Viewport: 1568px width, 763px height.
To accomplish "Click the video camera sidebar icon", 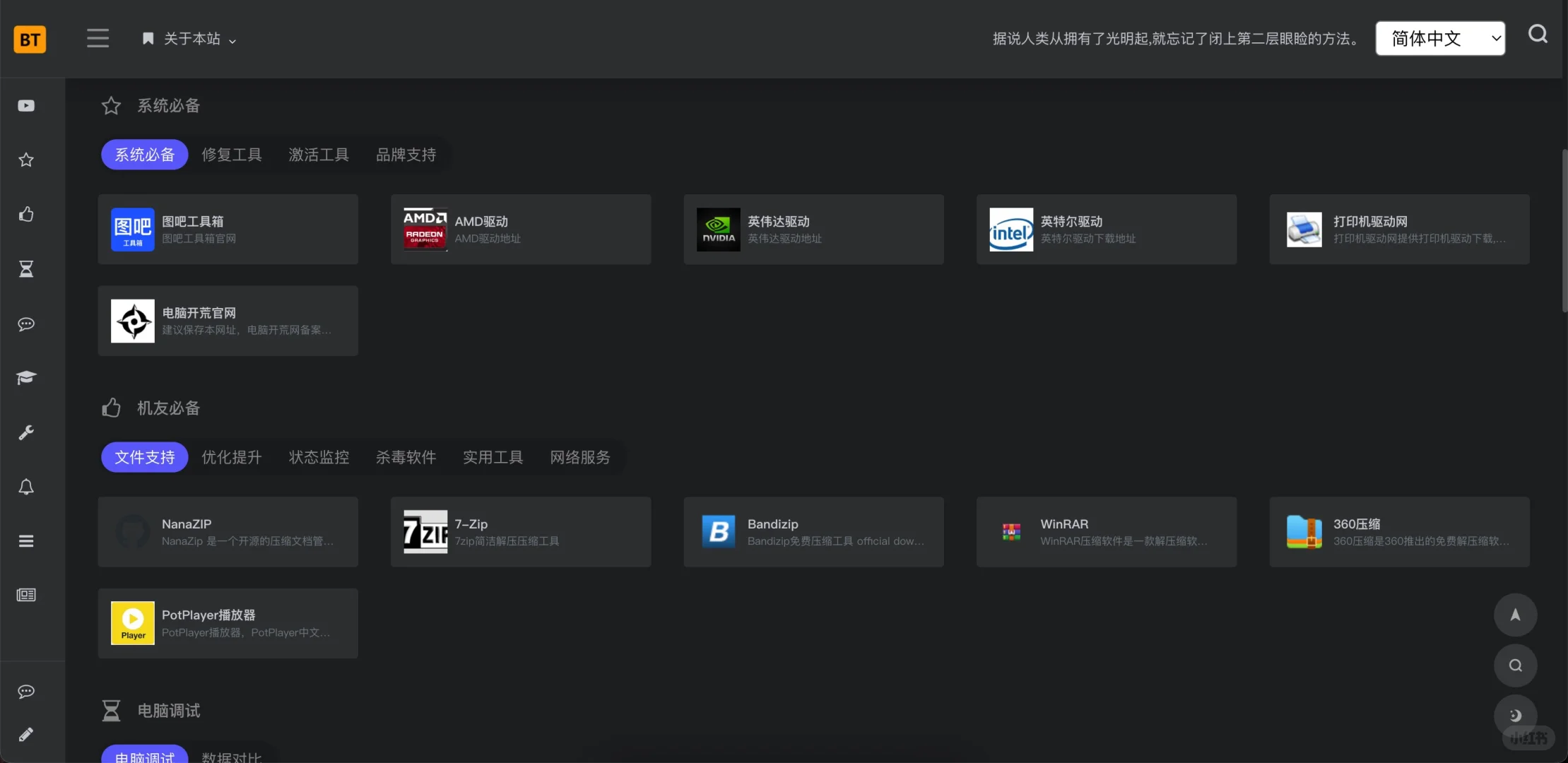I will point(26,106).
